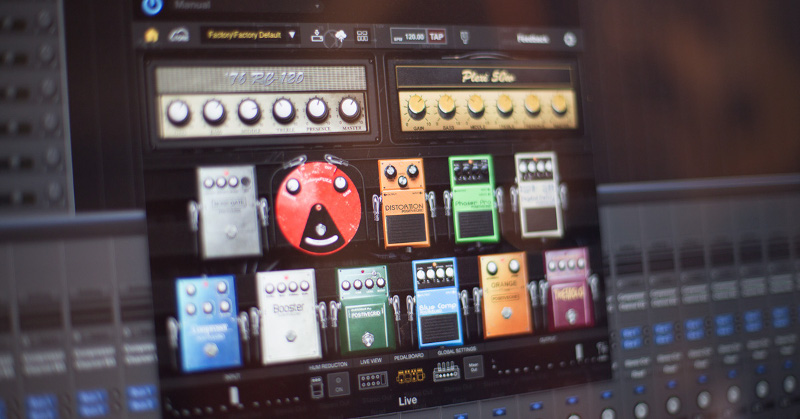Click the Mixer Out button
The height and width of the screenshot is (419, 800).
[473, 367]
